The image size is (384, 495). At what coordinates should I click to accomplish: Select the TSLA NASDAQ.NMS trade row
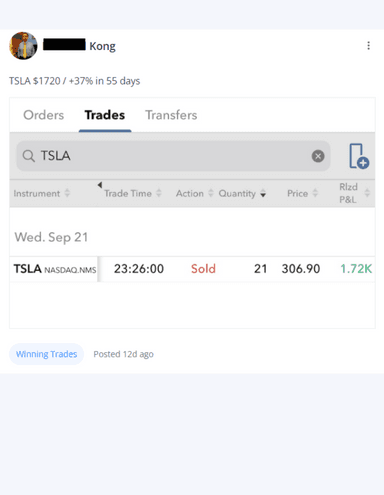(x=192, y=269)
